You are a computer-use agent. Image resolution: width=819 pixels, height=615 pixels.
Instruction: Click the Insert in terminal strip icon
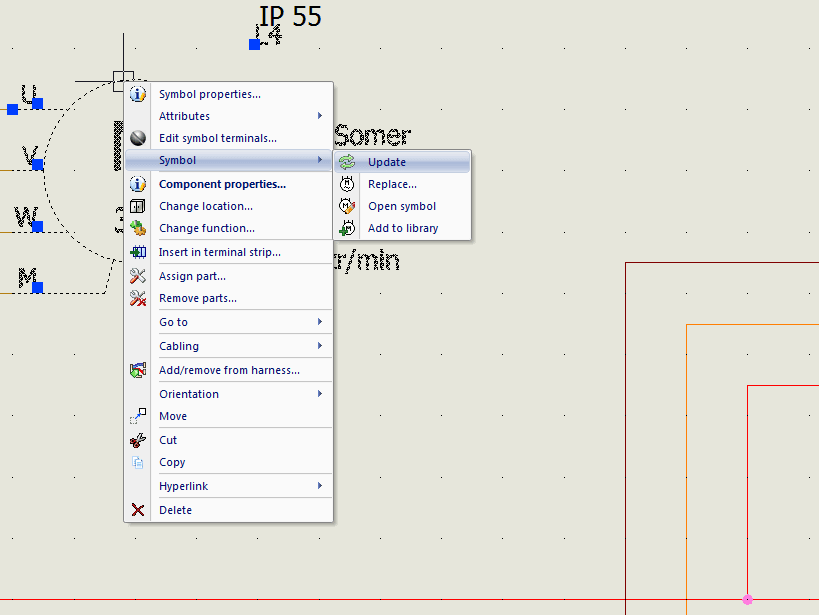coord(138,252)
